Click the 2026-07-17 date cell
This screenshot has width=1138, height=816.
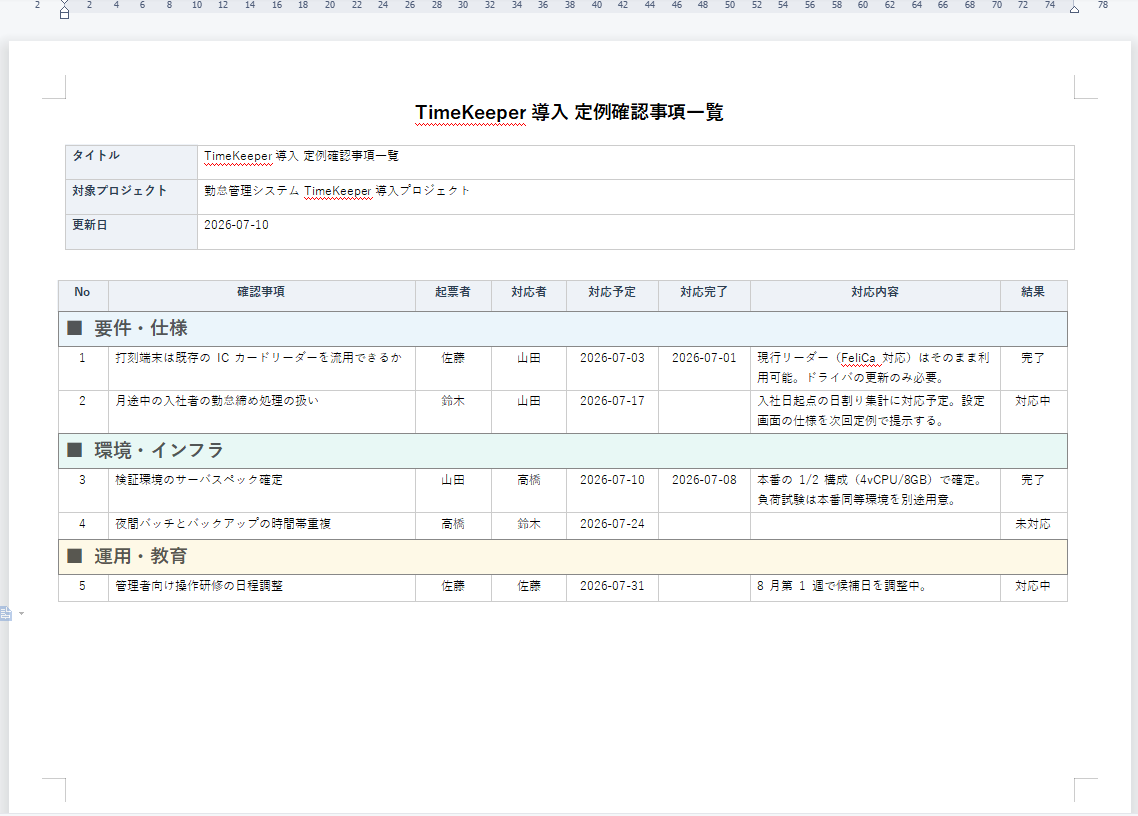[613, 412]
